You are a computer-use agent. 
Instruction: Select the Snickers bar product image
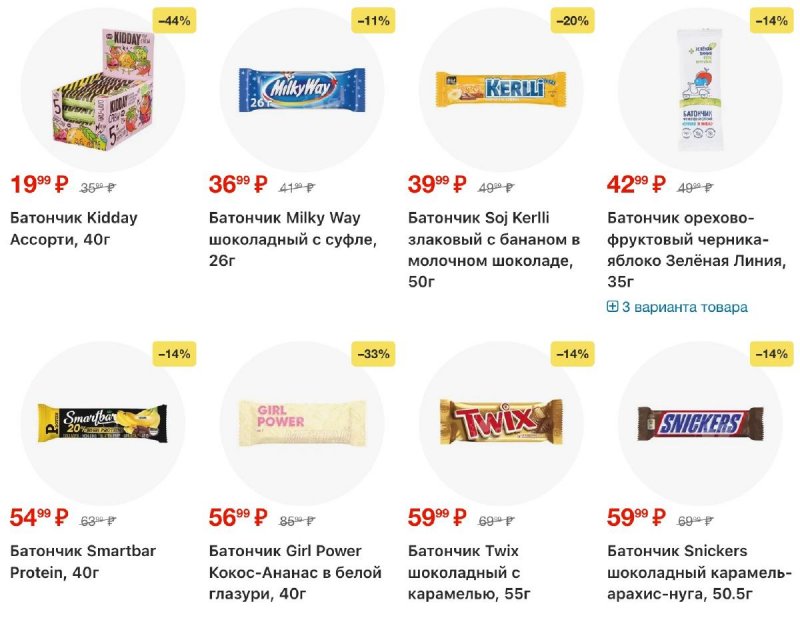coord(700,423)
